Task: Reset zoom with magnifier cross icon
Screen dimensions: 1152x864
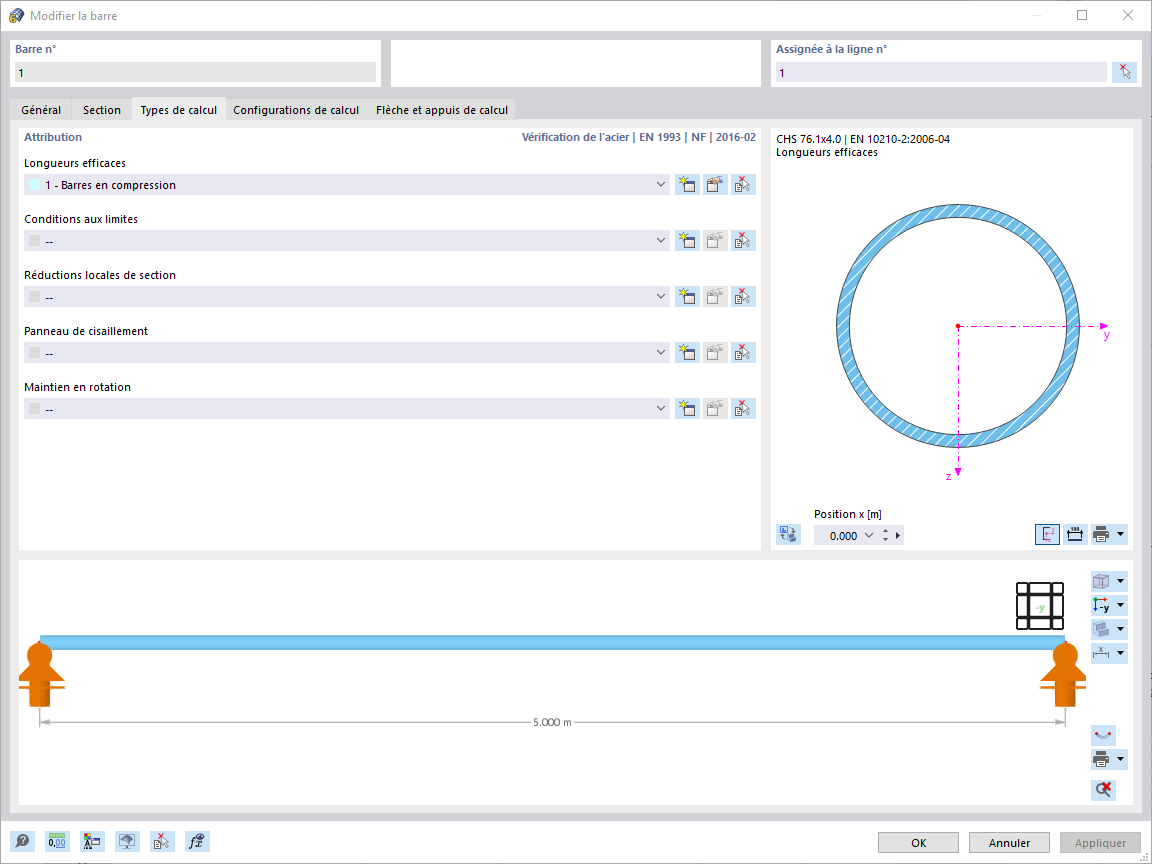Action: (x=1104, y=790)
